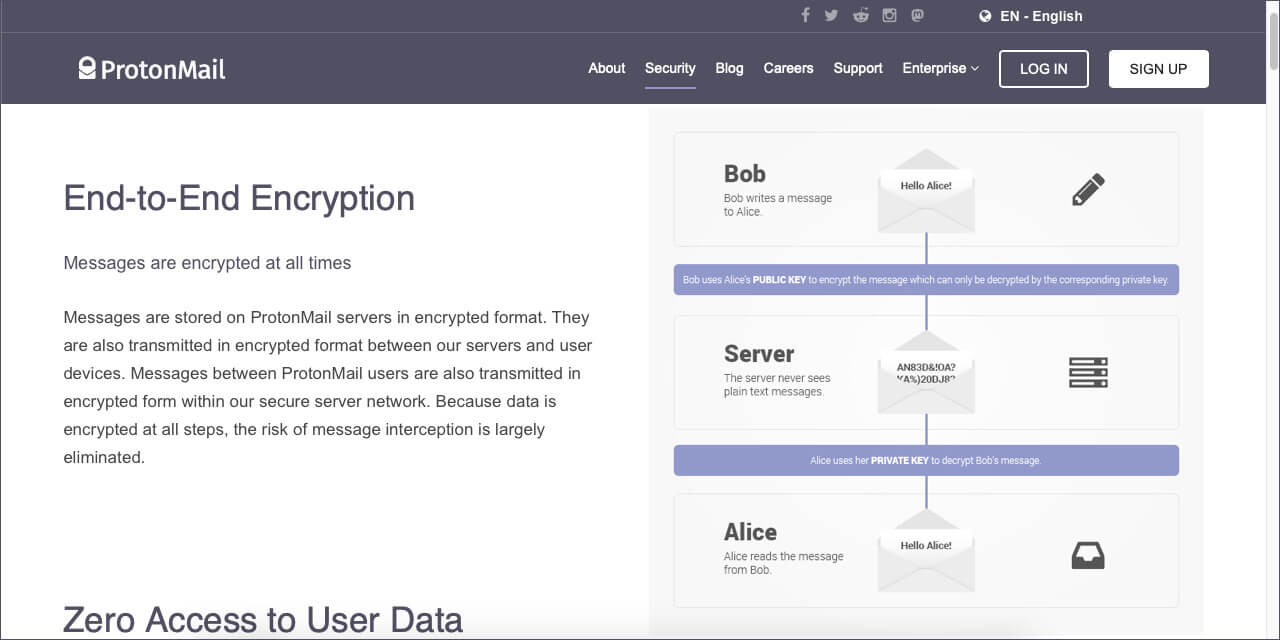Go to homepage via ProtonMail logo
Image resolution: width=1280 pixels, height=640 pixels.
coord(152,68)
